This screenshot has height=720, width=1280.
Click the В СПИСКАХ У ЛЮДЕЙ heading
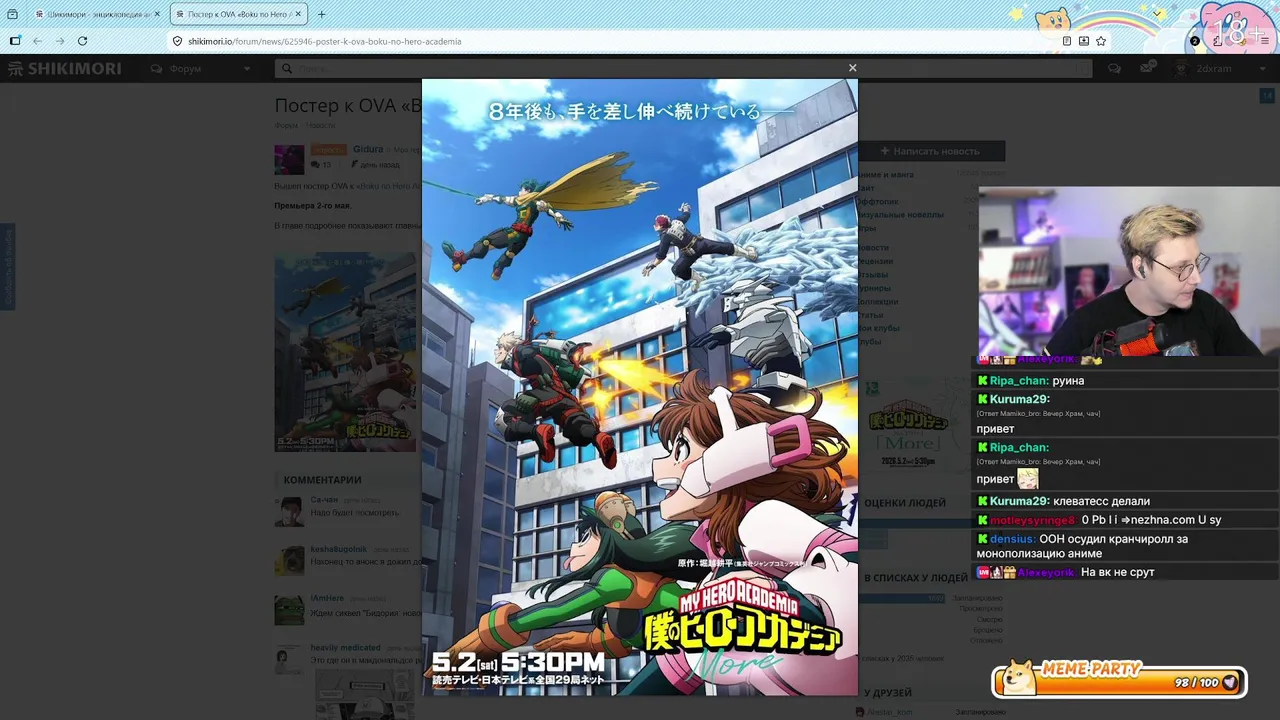click(916, 578)
